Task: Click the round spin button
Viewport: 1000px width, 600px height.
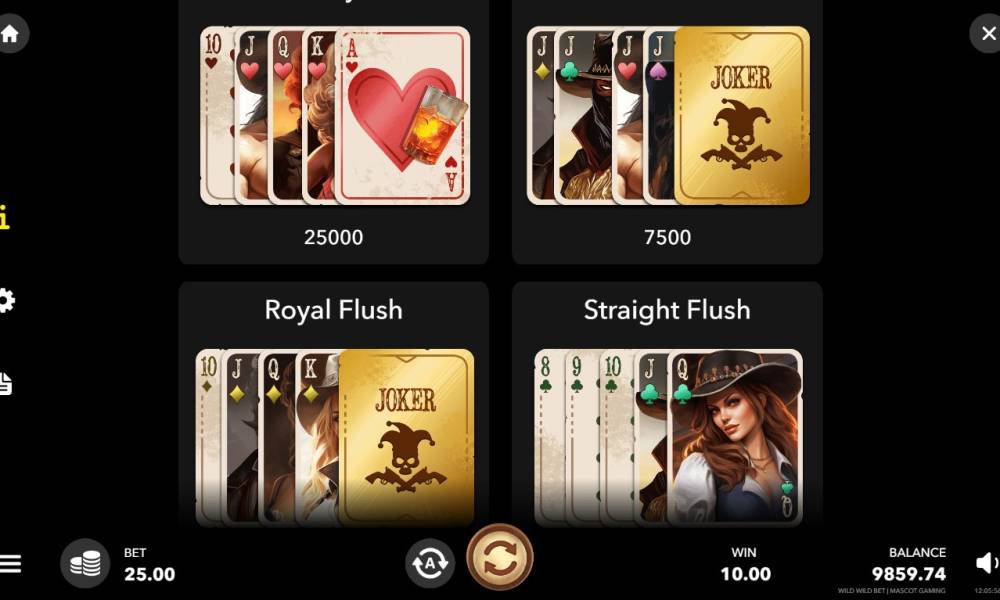Action: tap(500, 557)
